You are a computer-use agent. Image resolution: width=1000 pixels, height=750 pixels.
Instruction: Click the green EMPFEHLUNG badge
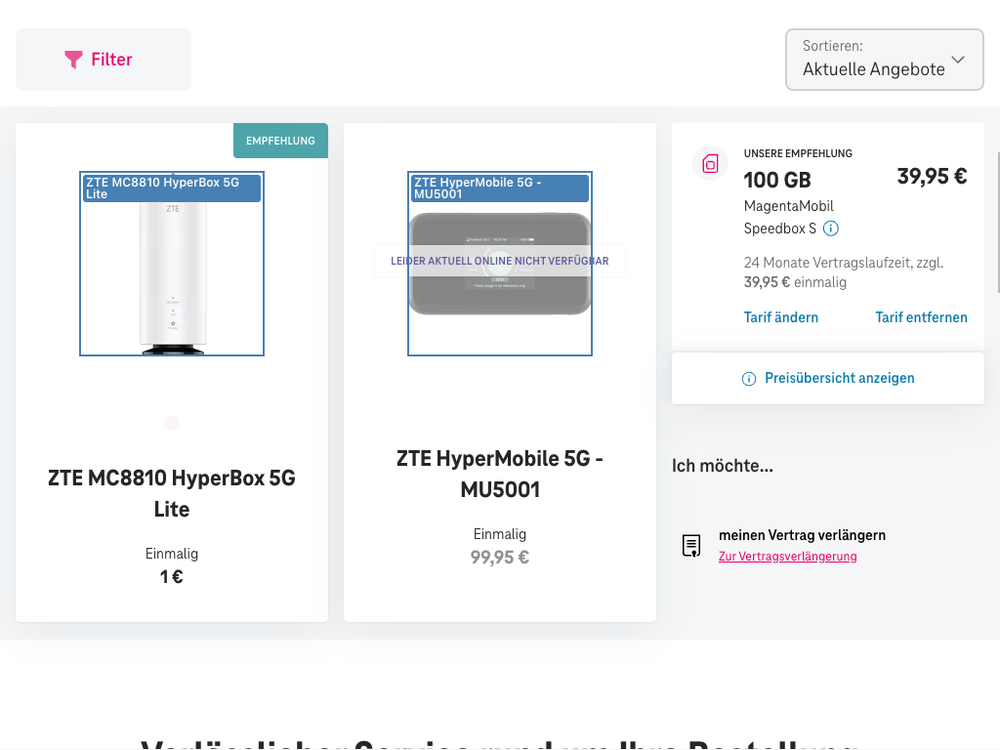(280, 140)
